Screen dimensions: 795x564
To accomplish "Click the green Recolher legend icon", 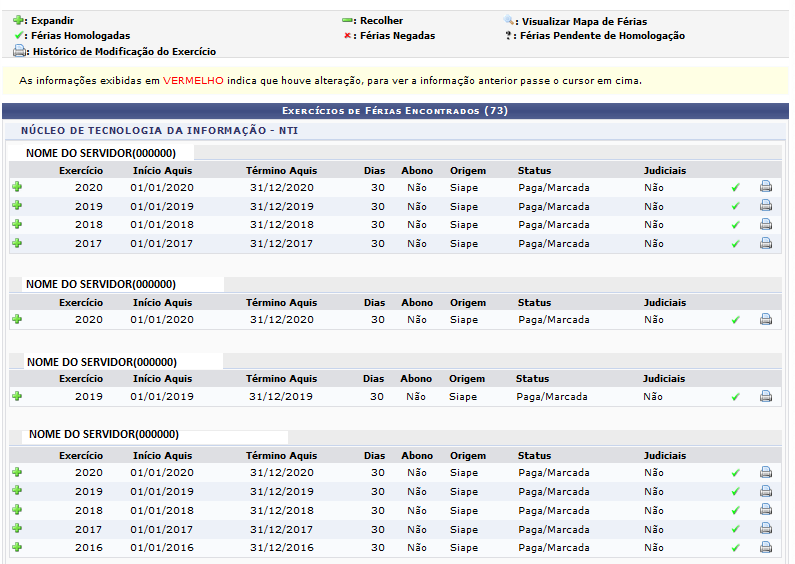I will click(347, 20).
